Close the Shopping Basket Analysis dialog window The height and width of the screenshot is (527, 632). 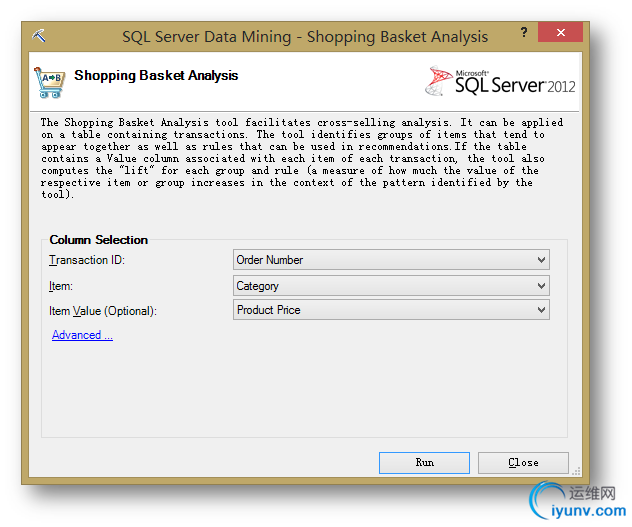point(560,32)
